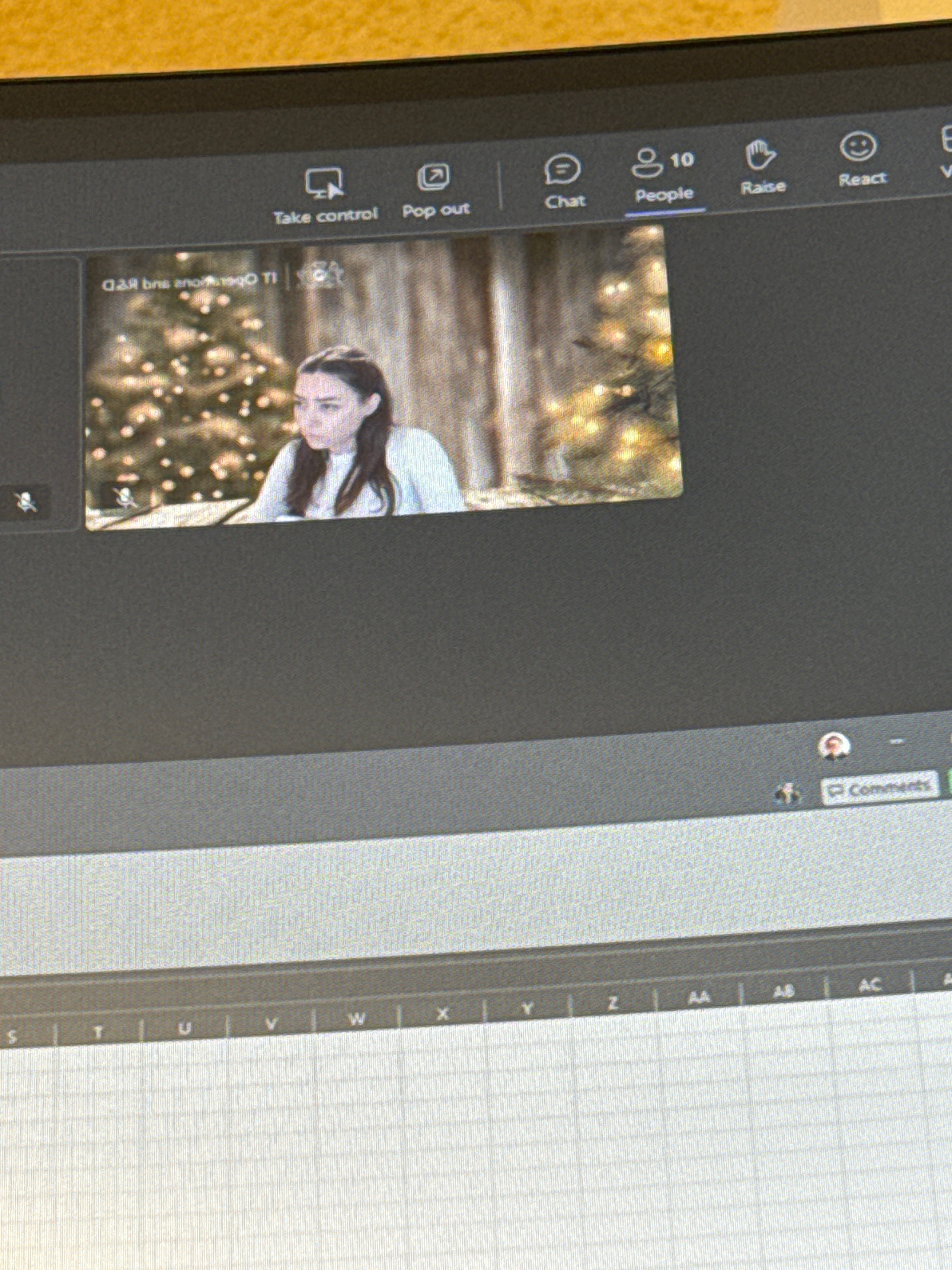Click muted mic icon on left tile
This screenshot has width=952, height=1270.
coord(26,502)
